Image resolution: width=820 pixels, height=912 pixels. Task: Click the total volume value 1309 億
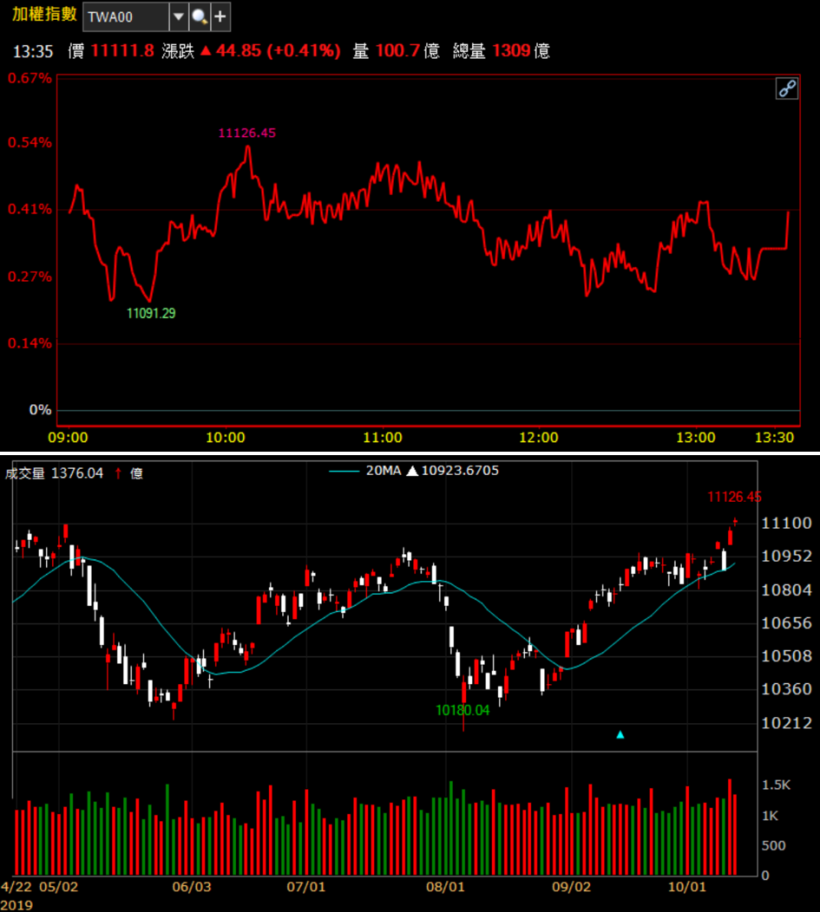point(520,51)
